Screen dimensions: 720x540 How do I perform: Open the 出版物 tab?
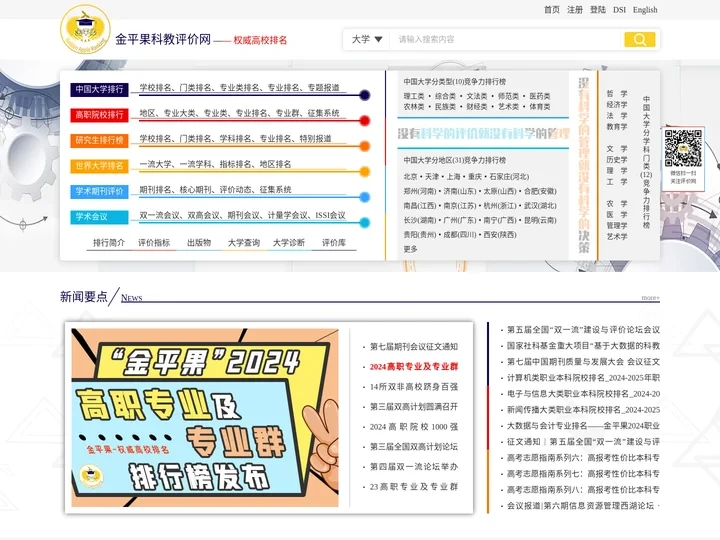(x=199, y=242)
